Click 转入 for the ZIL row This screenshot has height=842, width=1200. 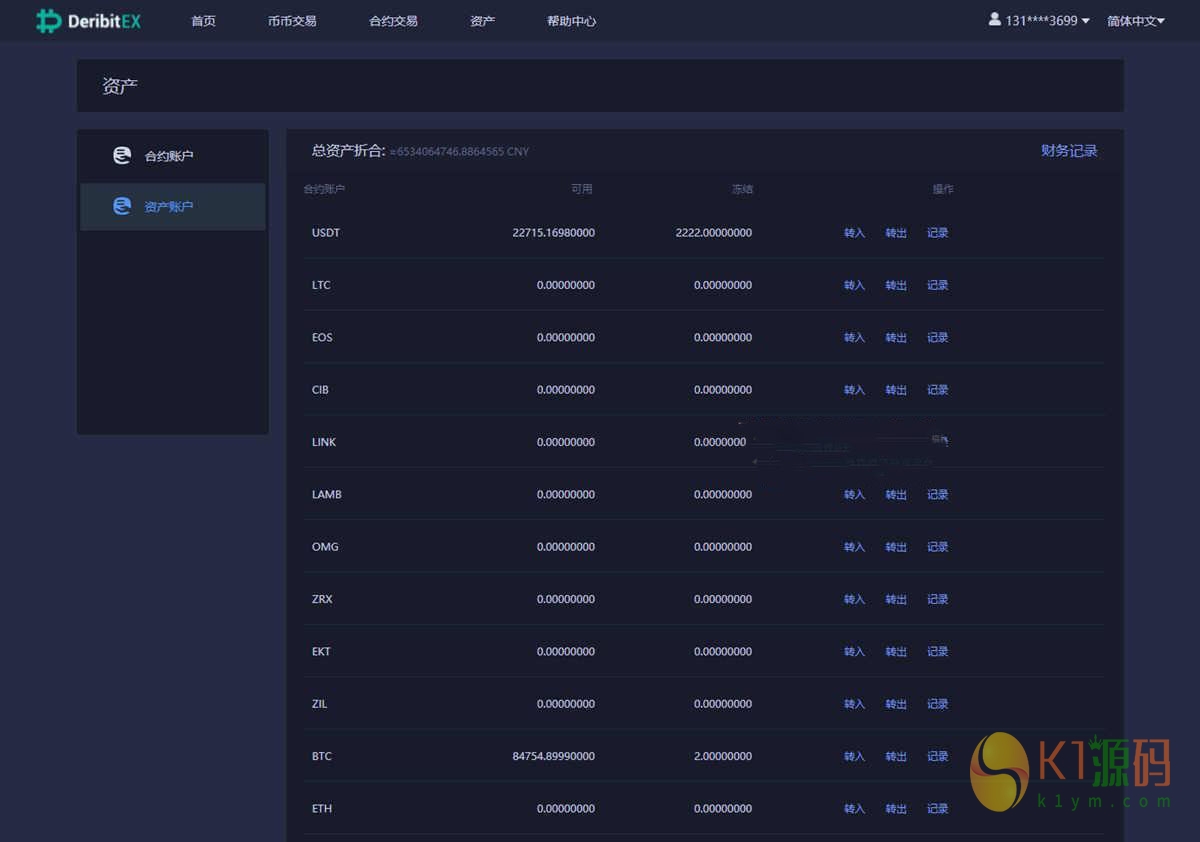point(854,704)
